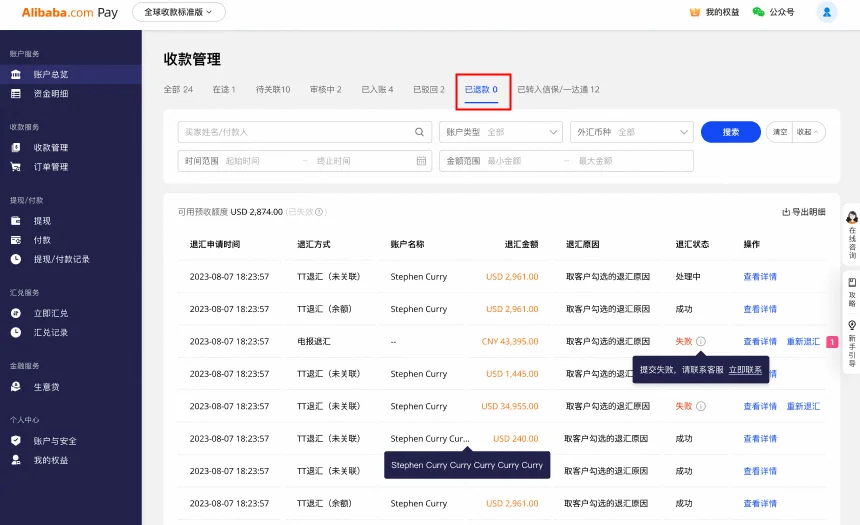860x525 pixels.
Task: Click the 最小金额 input field
Action: tap(520, 161)
